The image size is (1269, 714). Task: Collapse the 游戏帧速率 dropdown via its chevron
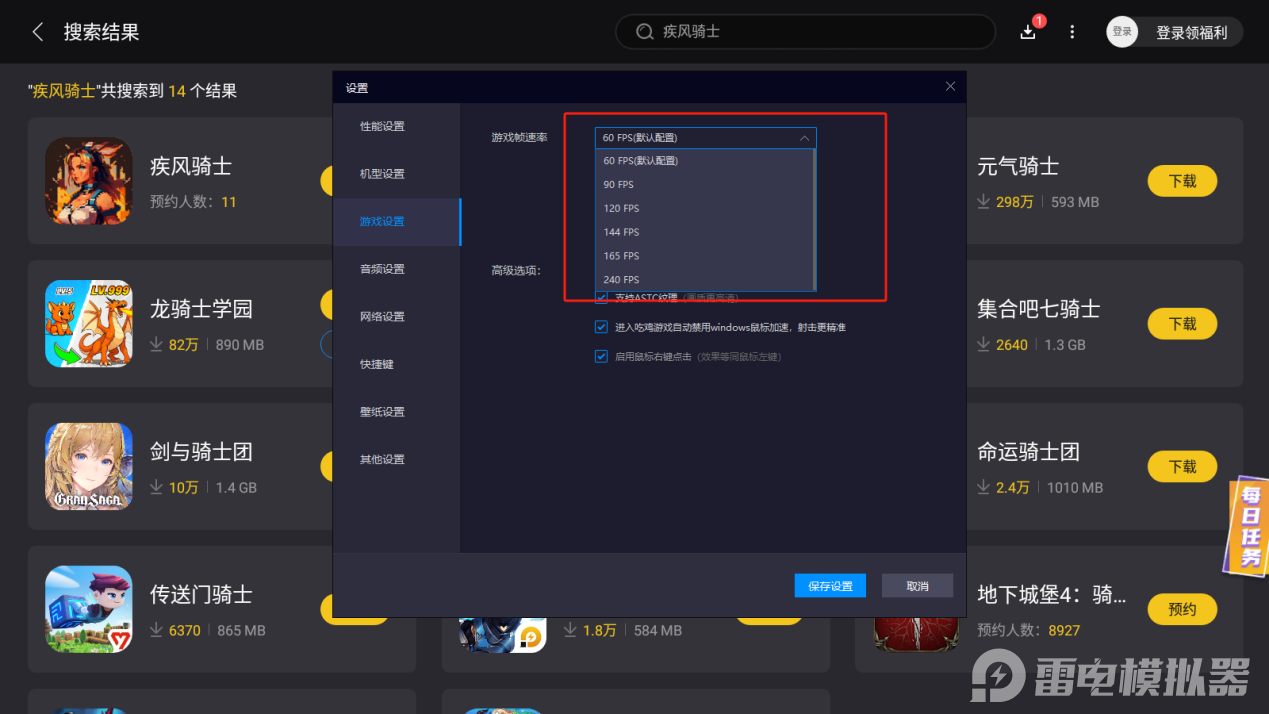[x=805, y=137]
